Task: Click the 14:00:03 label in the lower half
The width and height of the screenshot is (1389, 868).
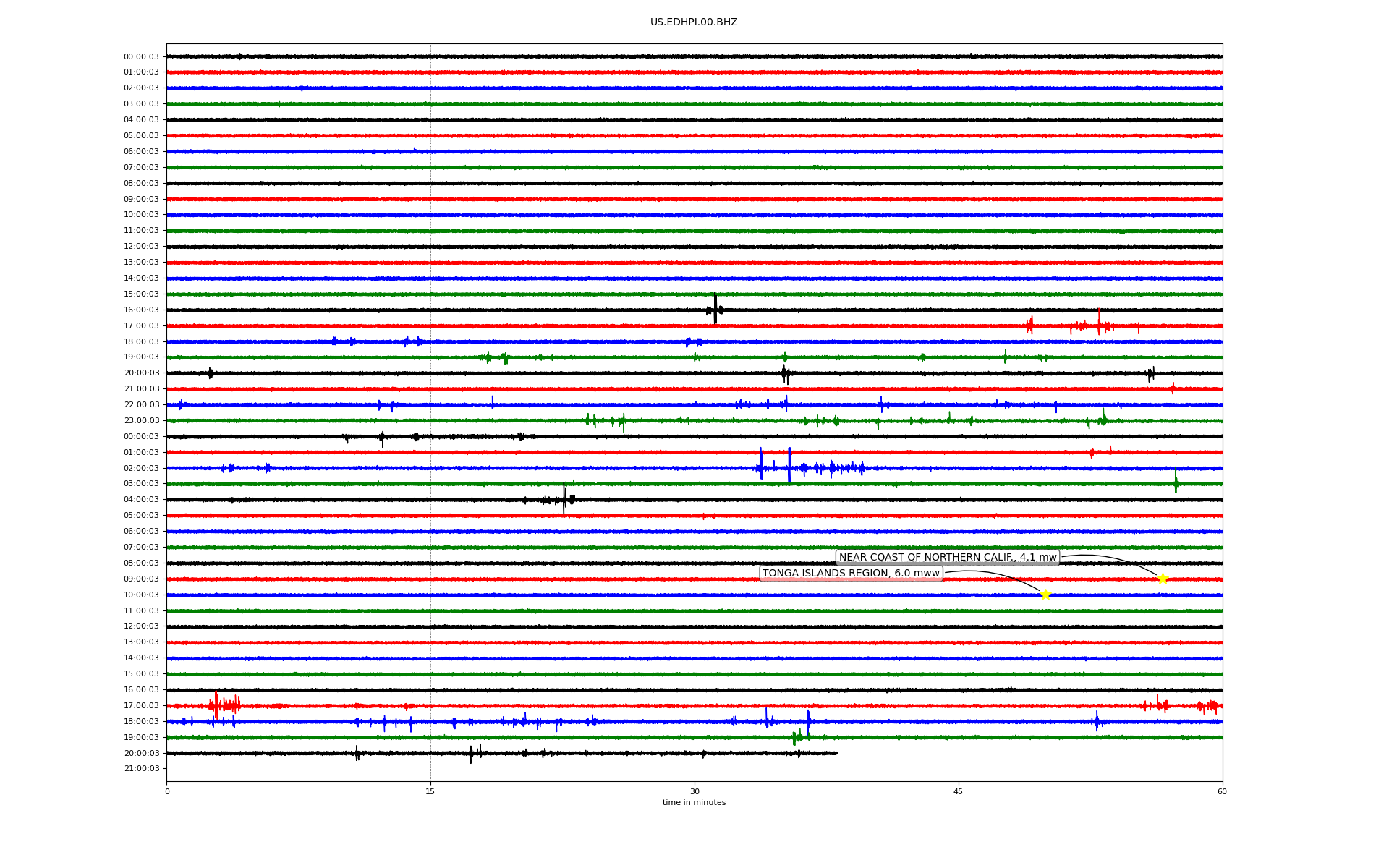Action: coord(141,658)
